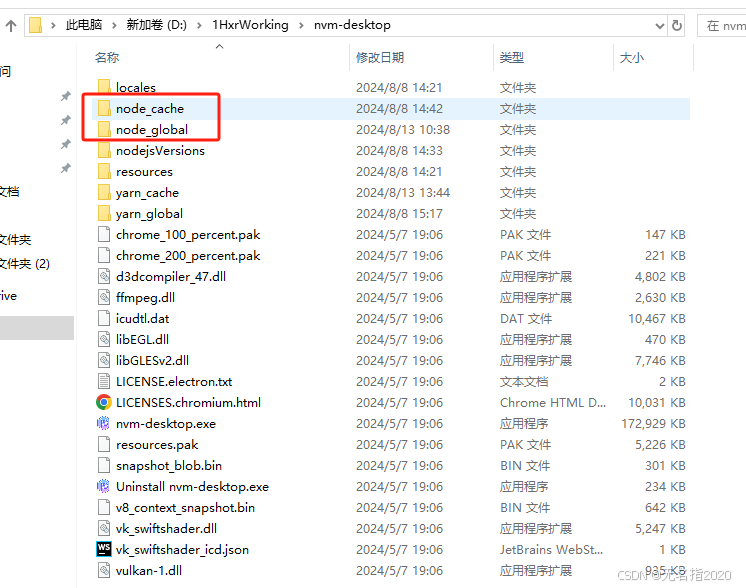Select file name nvm-desktop.exe

[x=166, y=423]
